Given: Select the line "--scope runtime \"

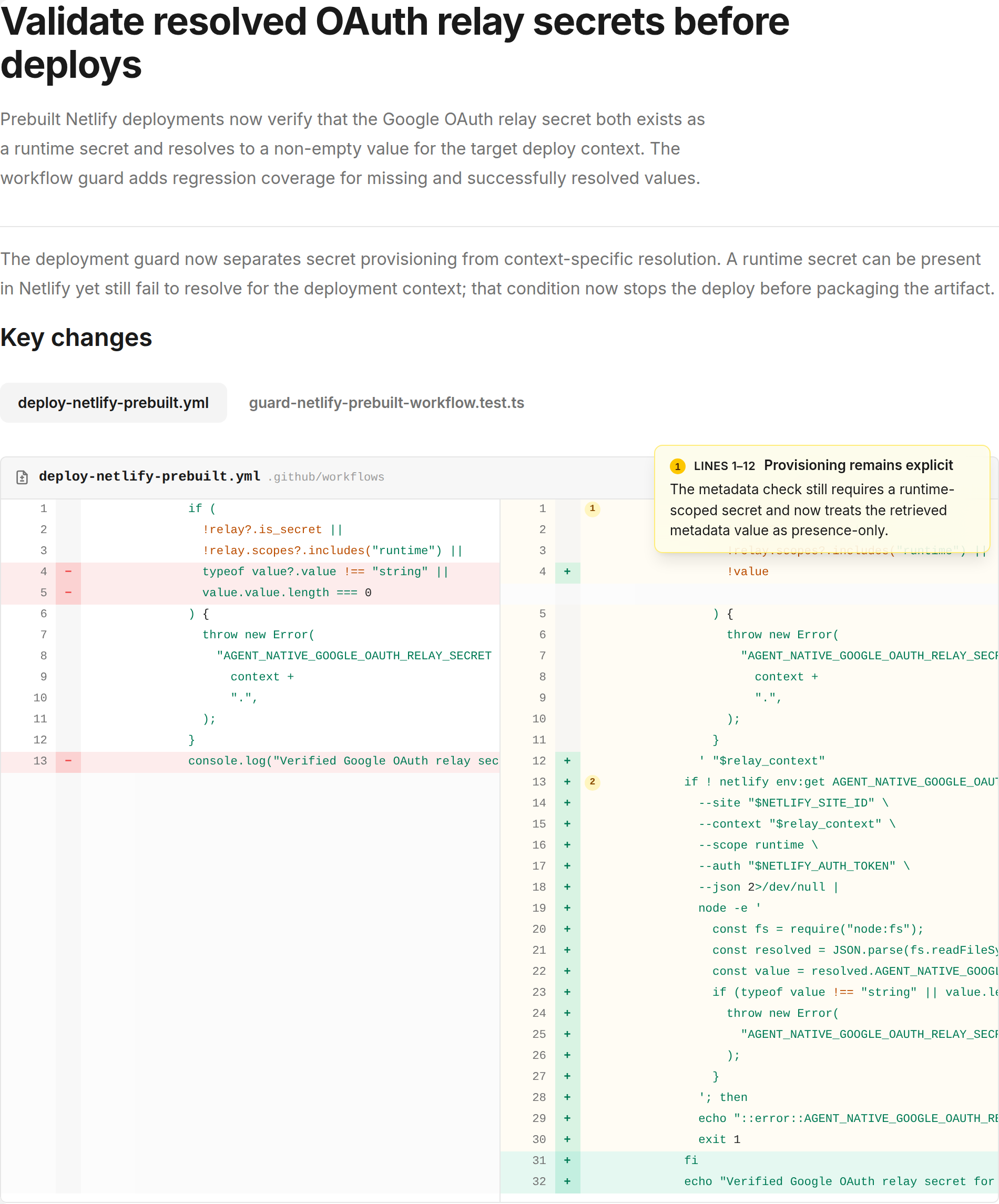Looking at the screenshot, I should 750,845.
